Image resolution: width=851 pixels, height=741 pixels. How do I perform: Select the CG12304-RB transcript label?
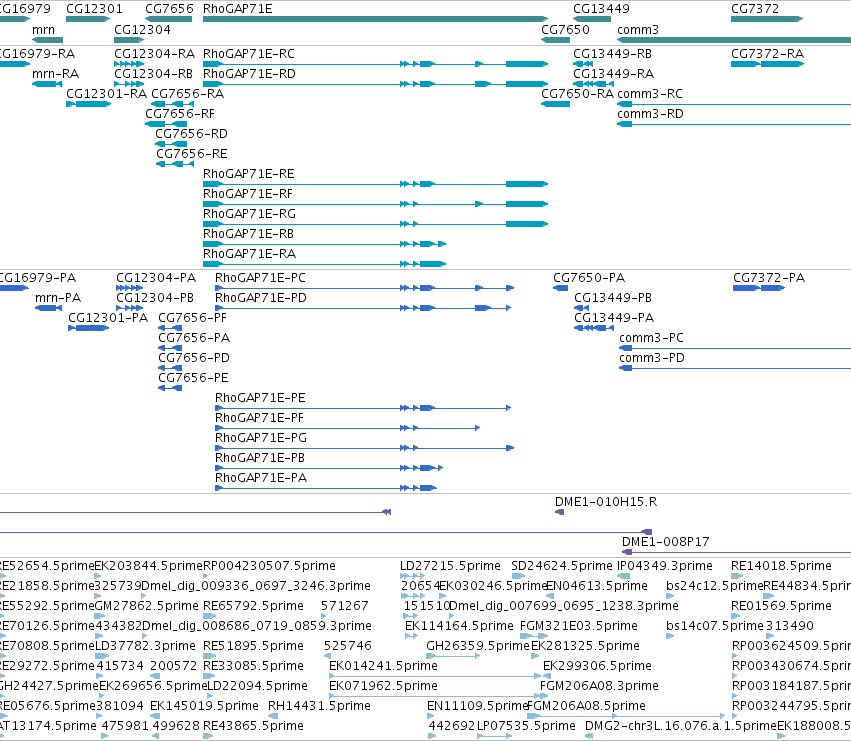point(154,74)
